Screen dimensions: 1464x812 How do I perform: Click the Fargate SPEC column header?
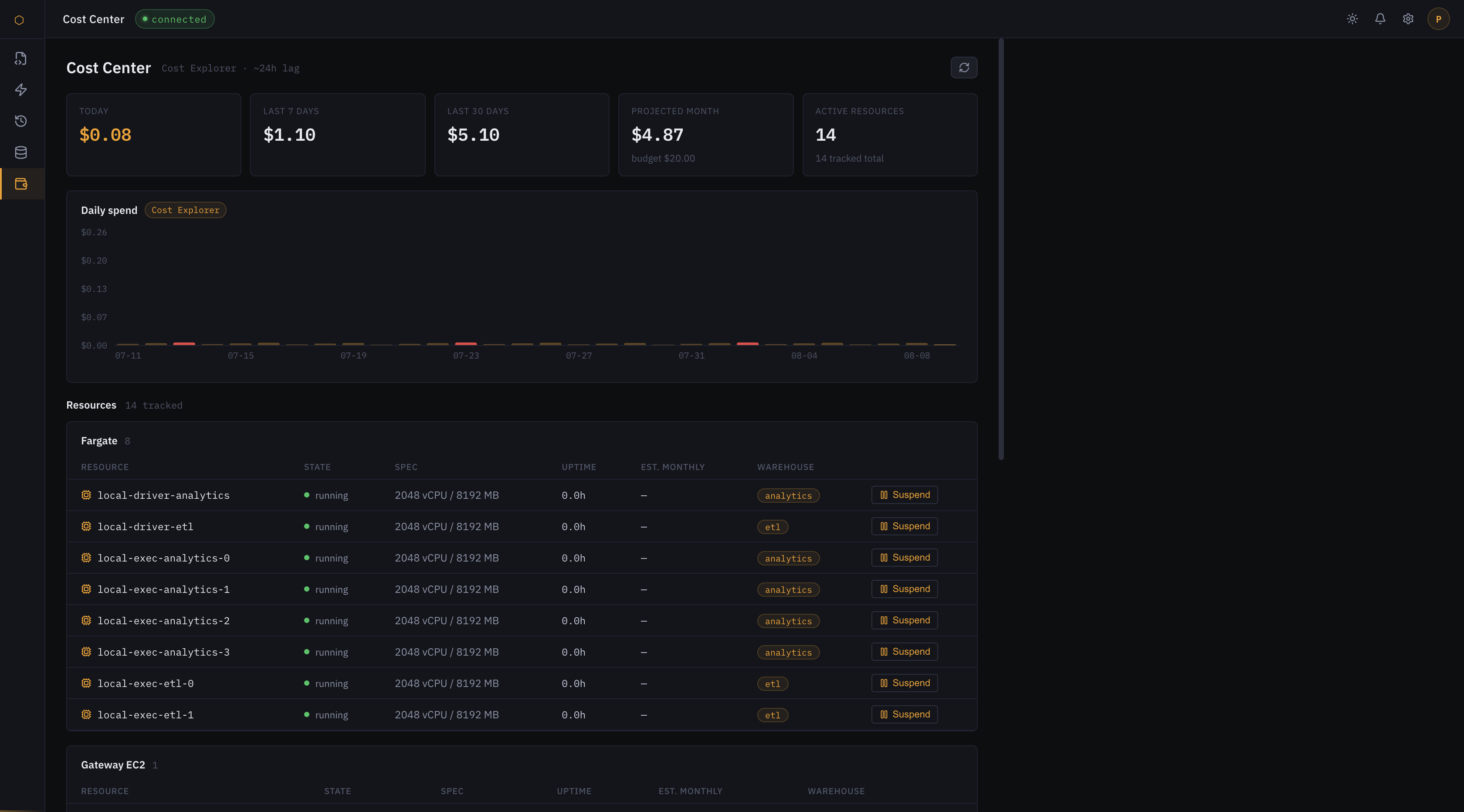click(x=406, y=467)
